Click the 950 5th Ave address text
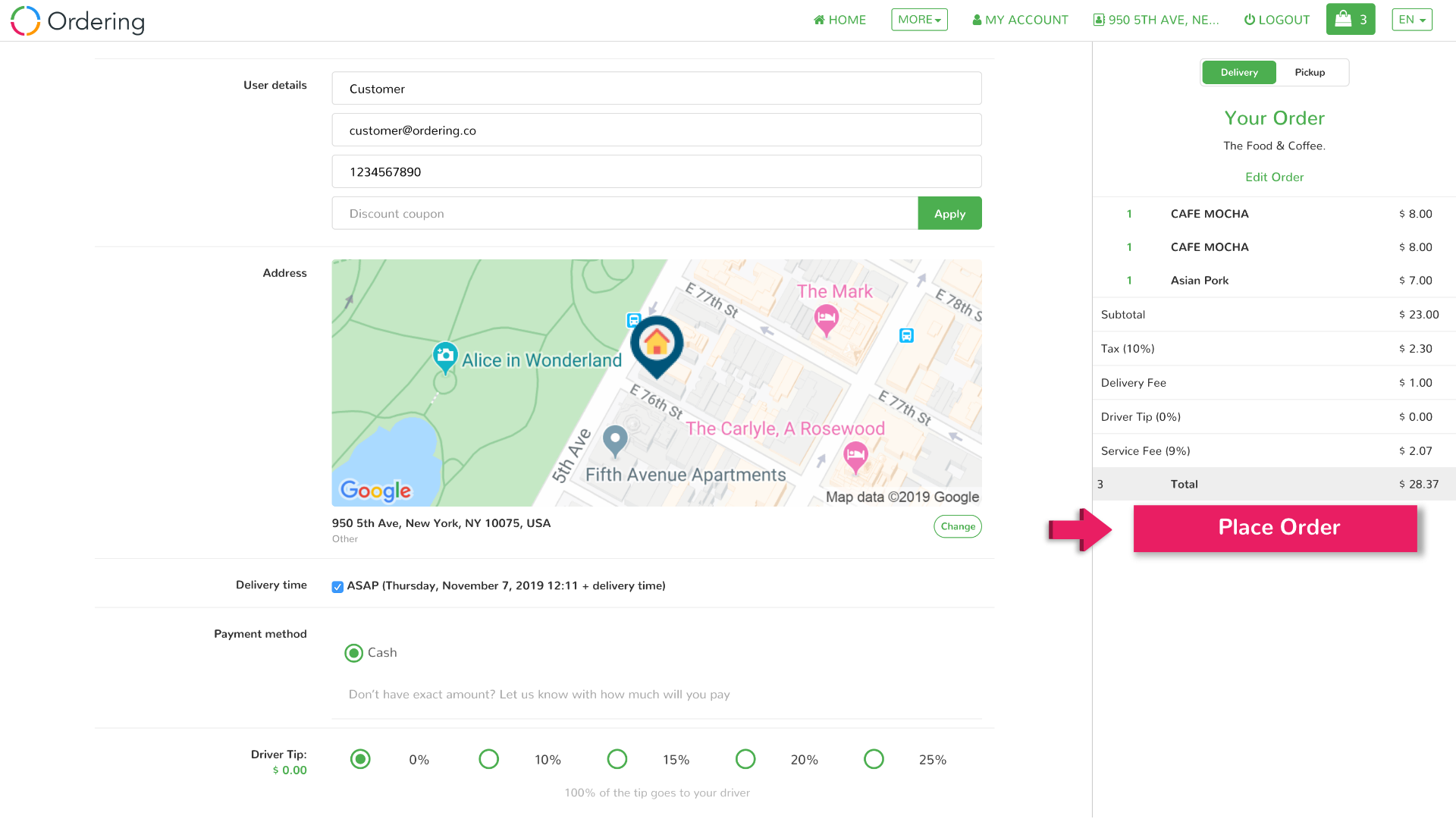Screen dimensions: 1456x819 (x=441, y=523)
